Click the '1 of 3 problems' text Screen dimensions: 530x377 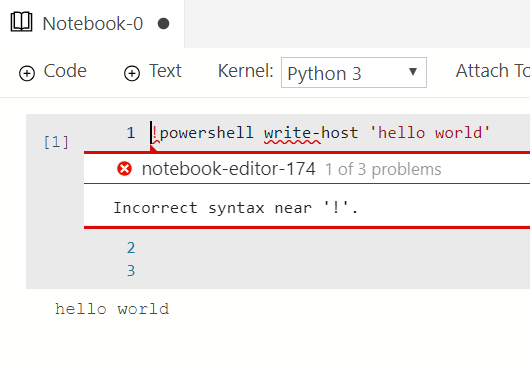(383, 169)
